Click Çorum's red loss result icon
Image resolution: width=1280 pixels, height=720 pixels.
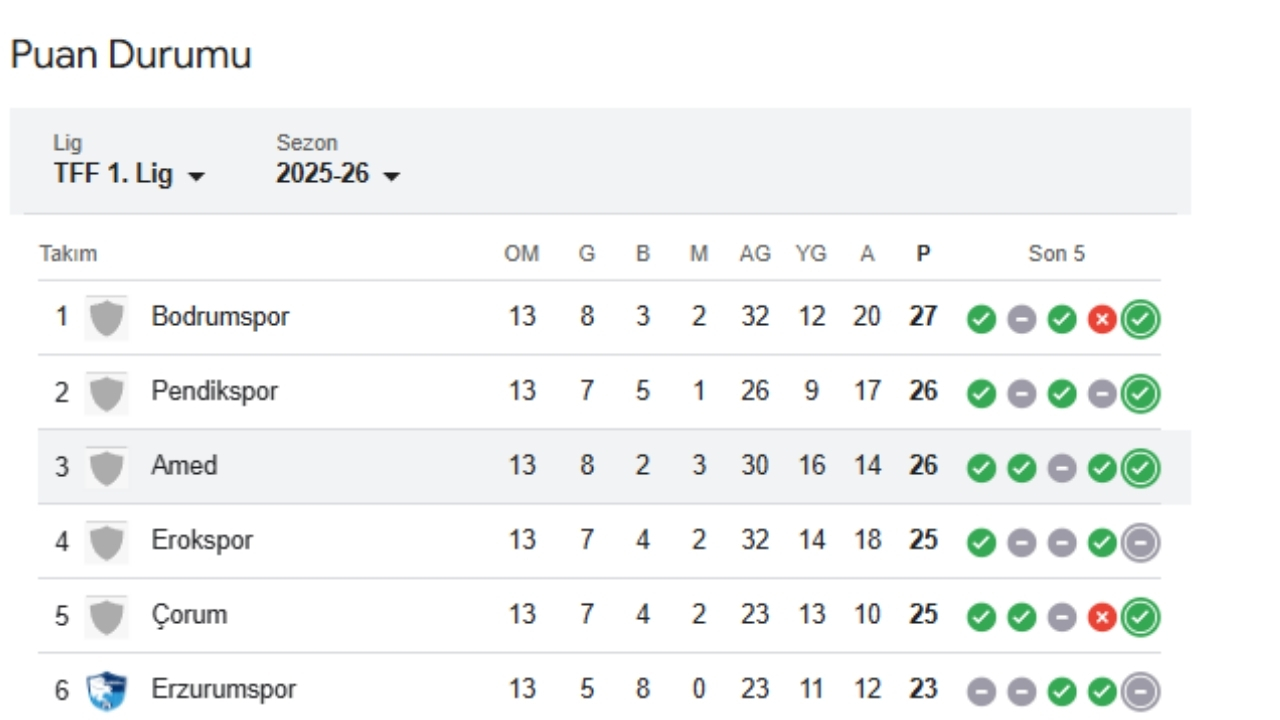tap(1101, 618)
